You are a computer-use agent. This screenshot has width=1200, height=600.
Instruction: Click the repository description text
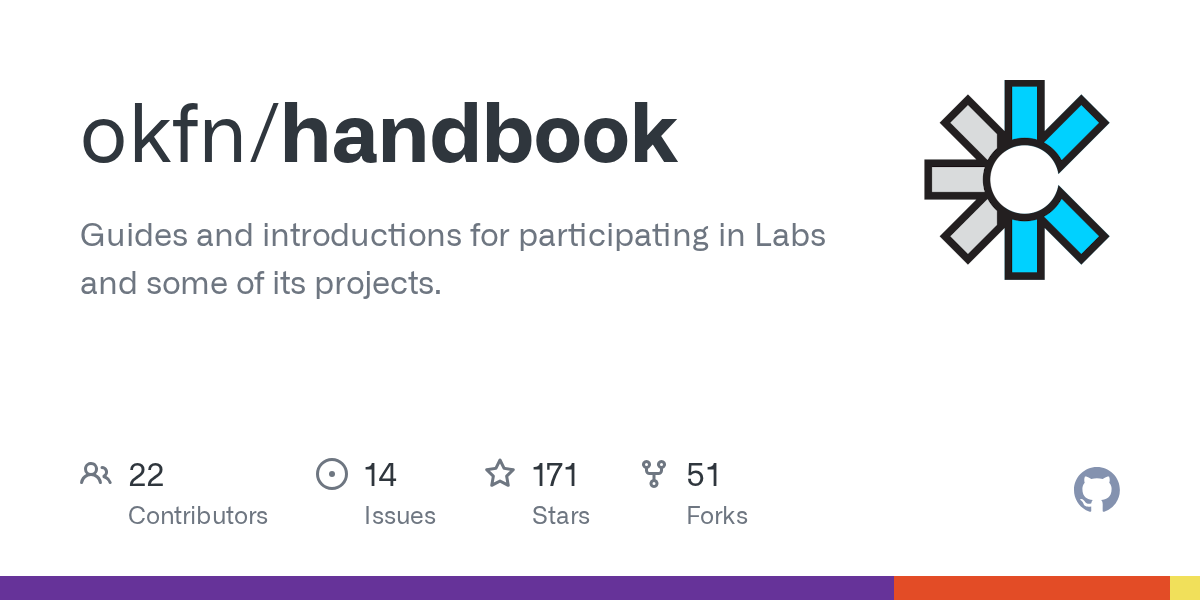(x=452, y=260)
